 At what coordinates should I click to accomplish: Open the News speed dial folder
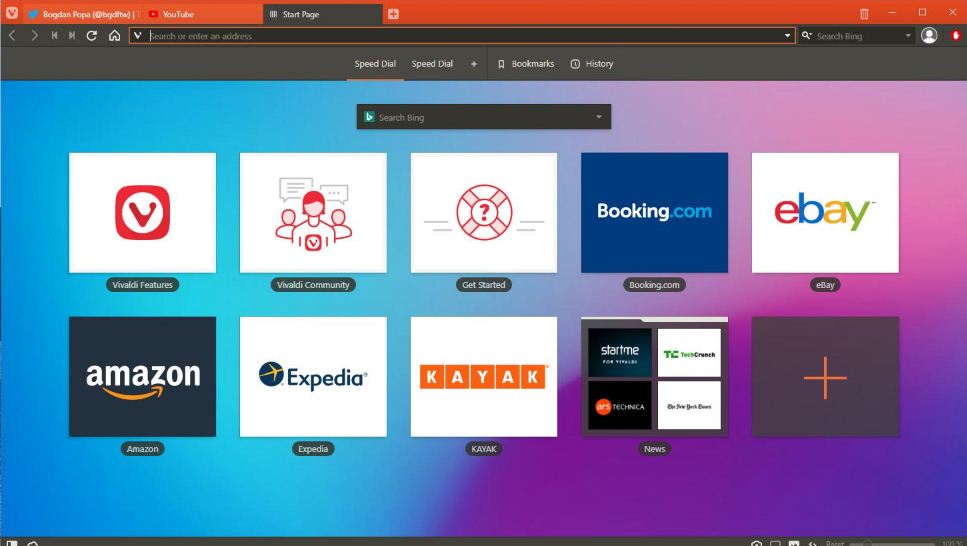point(654,377)
